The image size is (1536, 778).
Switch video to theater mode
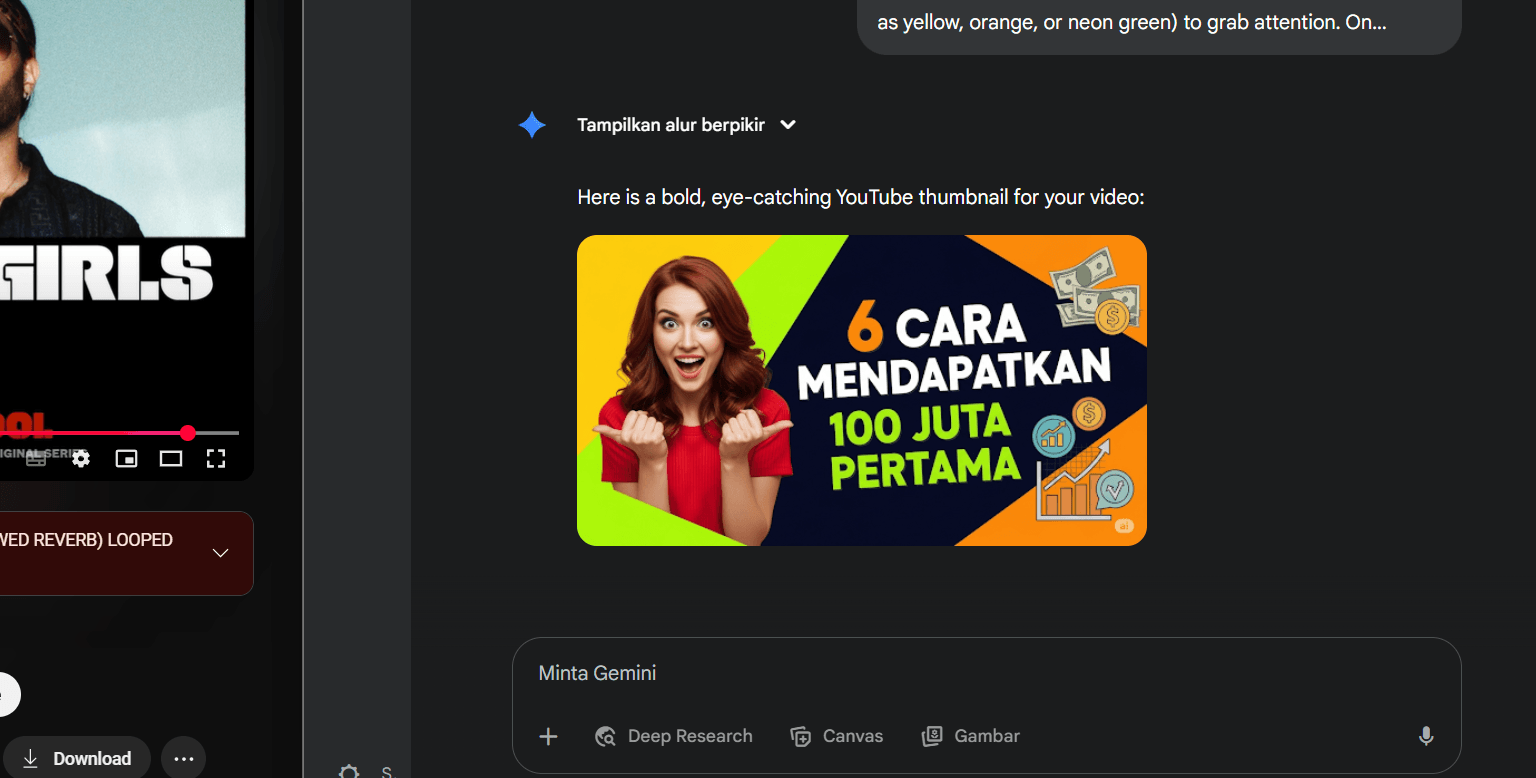pyautogui.click(x=171, y=459)
